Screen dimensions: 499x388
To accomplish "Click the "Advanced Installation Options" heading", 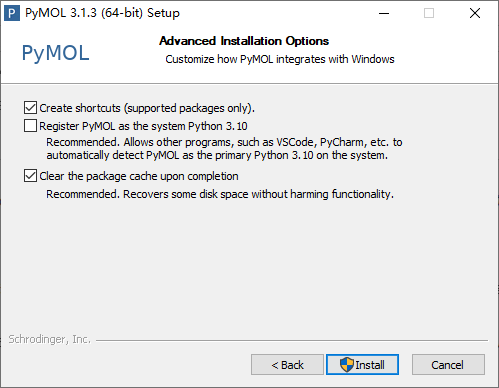I will [244, 41].
